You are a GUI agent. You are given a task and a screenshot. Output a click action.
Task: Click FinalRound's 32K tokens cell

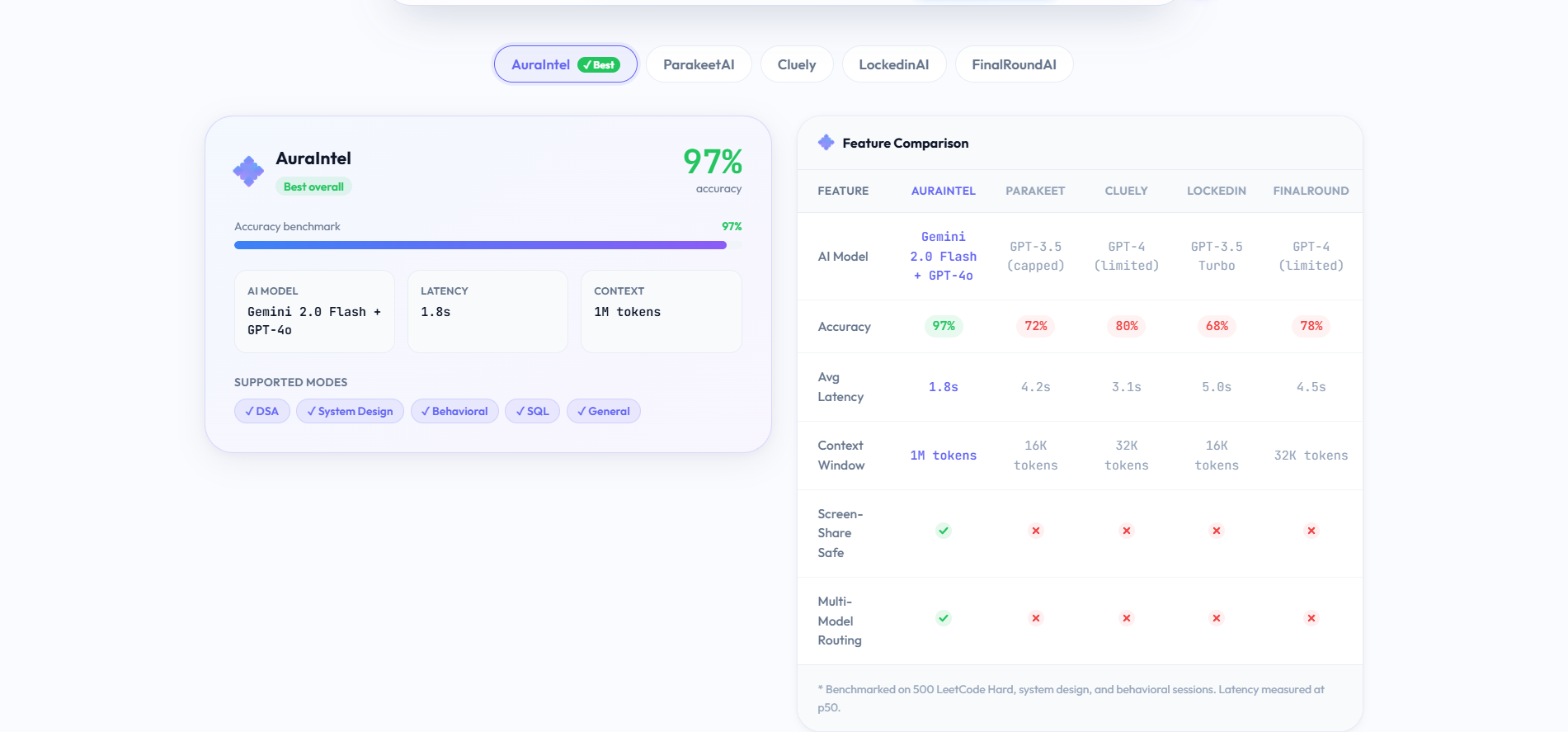coord(1311,456)
